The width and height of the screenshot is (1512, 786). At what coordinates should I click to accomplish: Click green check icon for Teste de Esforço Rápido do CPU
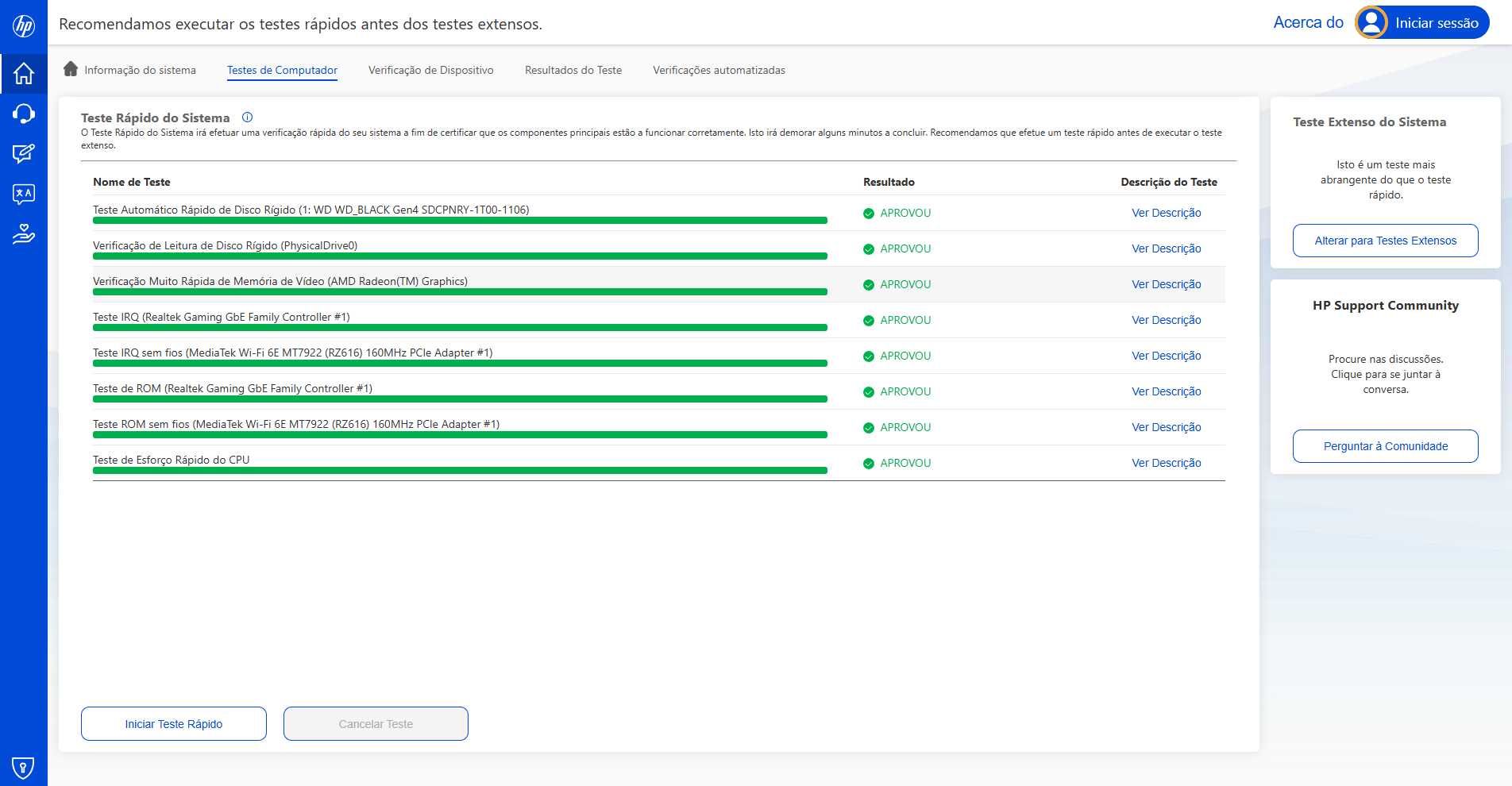coord(868,464)
